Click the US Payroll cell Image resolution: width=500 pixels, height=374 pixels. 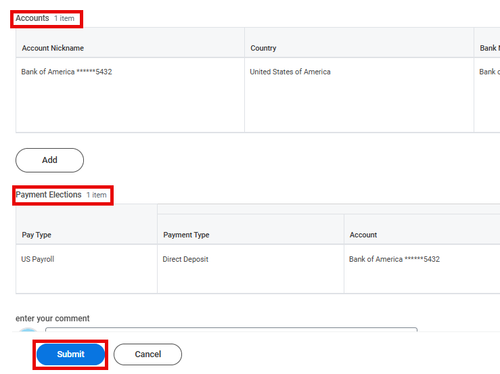(38, 259)
